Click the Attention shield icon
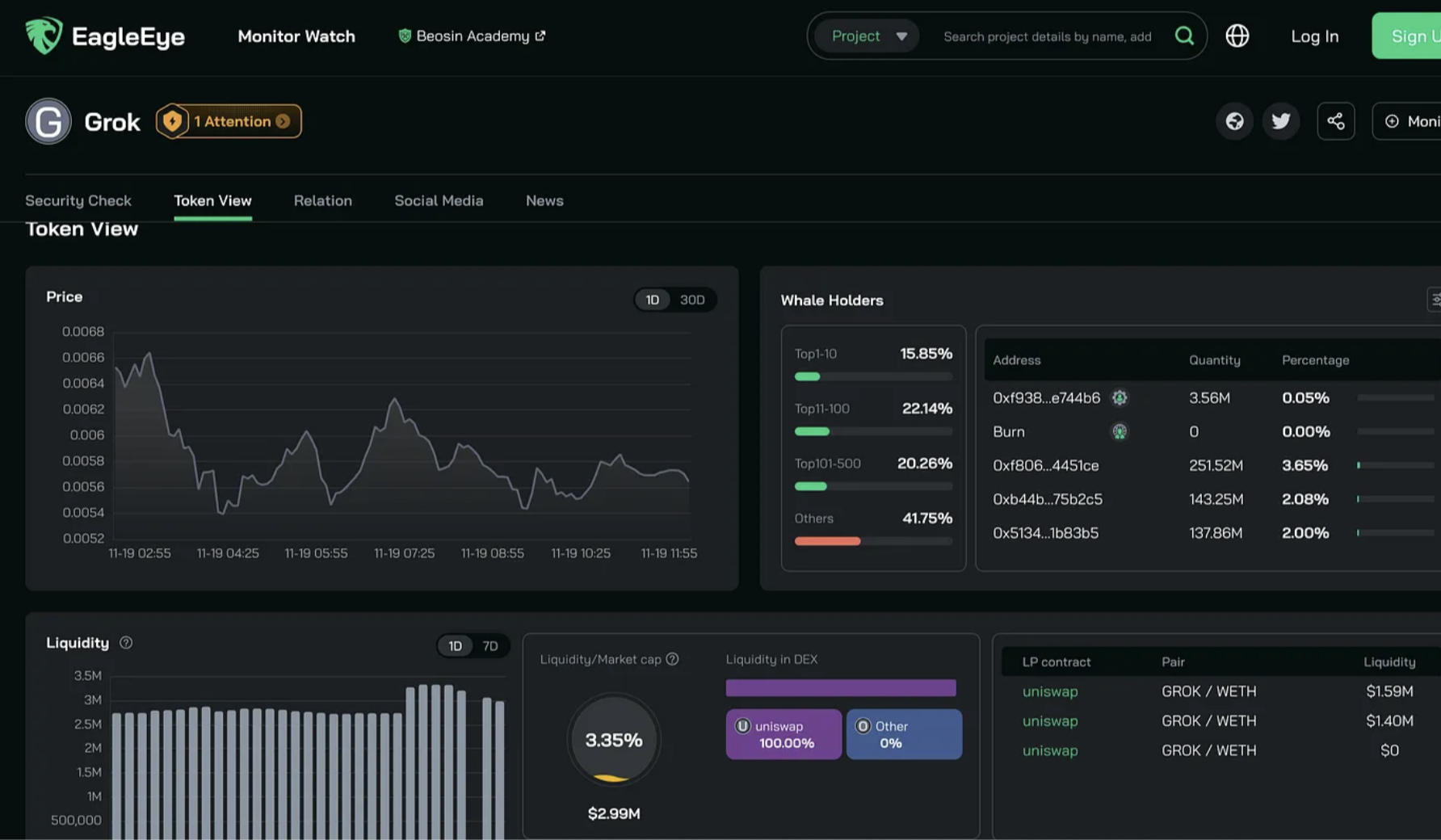 [x=171, y=121]
